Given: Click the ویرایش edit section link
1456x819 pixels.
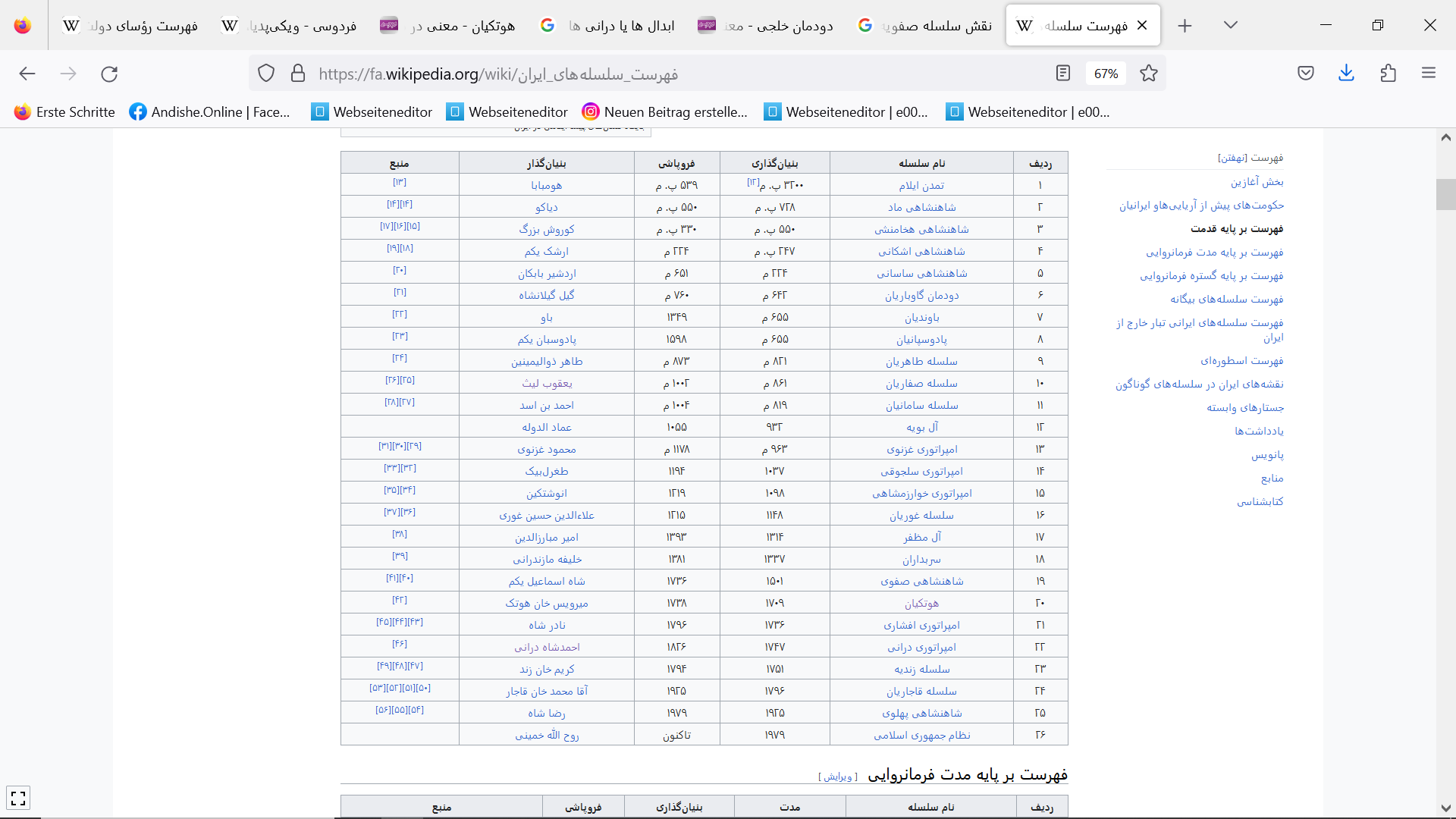Looking at the screenshot, I should (838, 777).
